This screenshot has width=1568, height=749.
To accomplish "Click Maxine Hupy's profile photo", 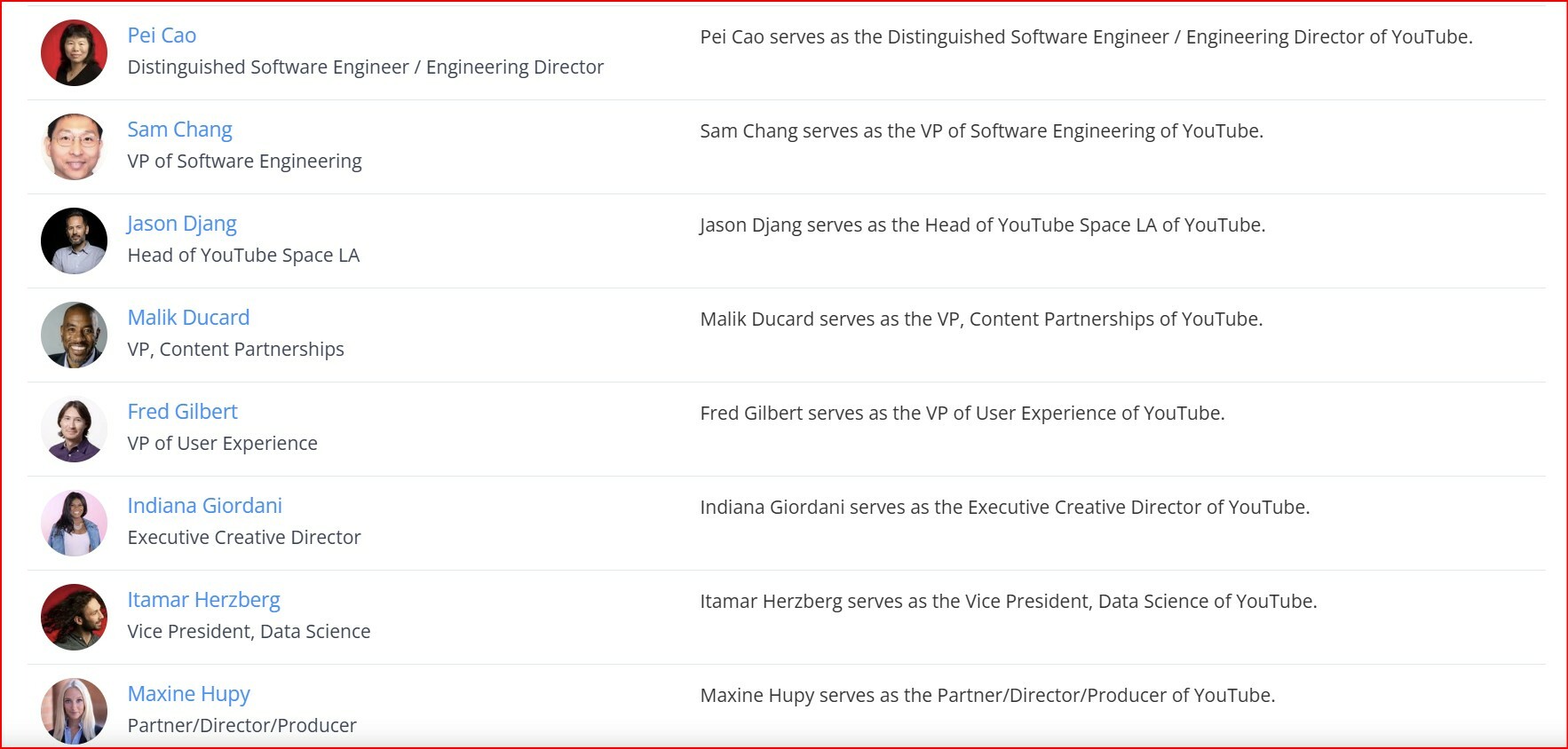I will pos(75,712).
